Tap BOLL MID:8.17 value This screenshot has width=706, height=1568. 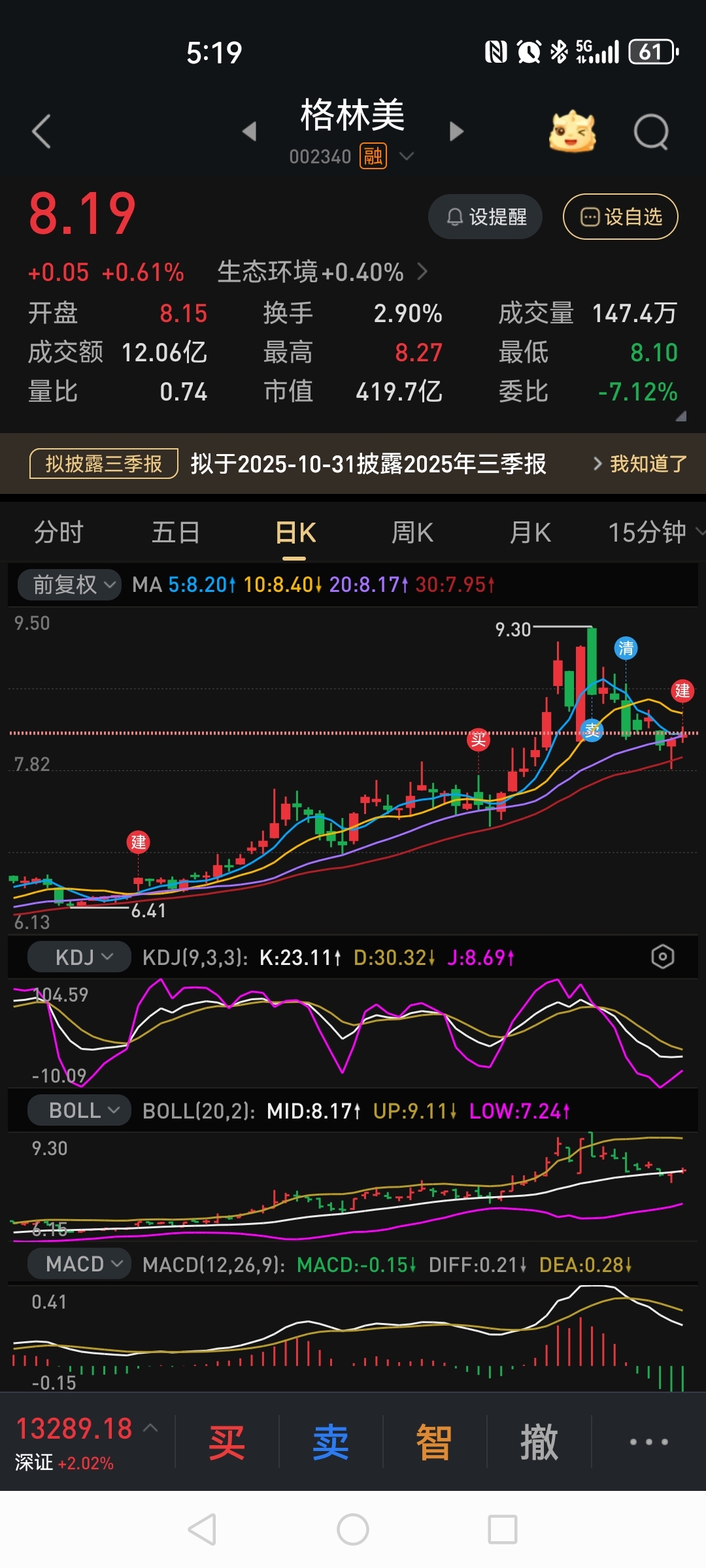[314, 1111]
